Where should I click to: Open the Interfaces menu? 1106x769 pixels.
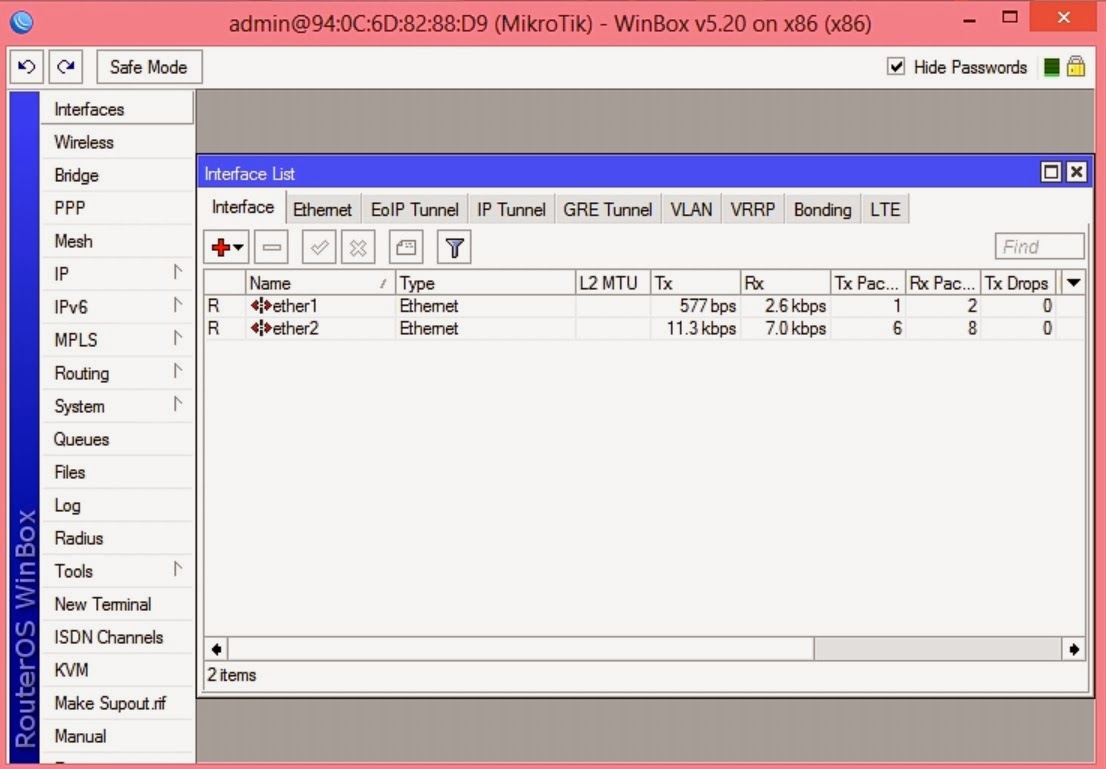[117, 109]
